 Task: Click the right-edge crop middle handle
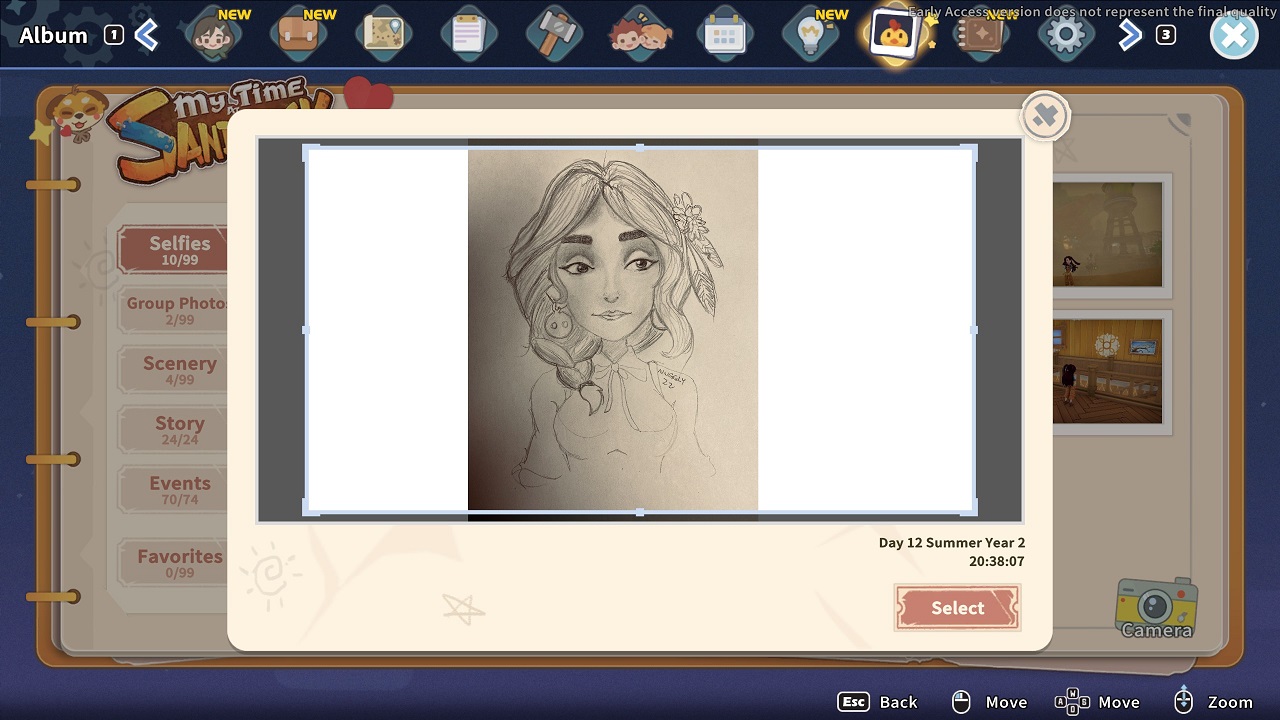click(974, 330)
